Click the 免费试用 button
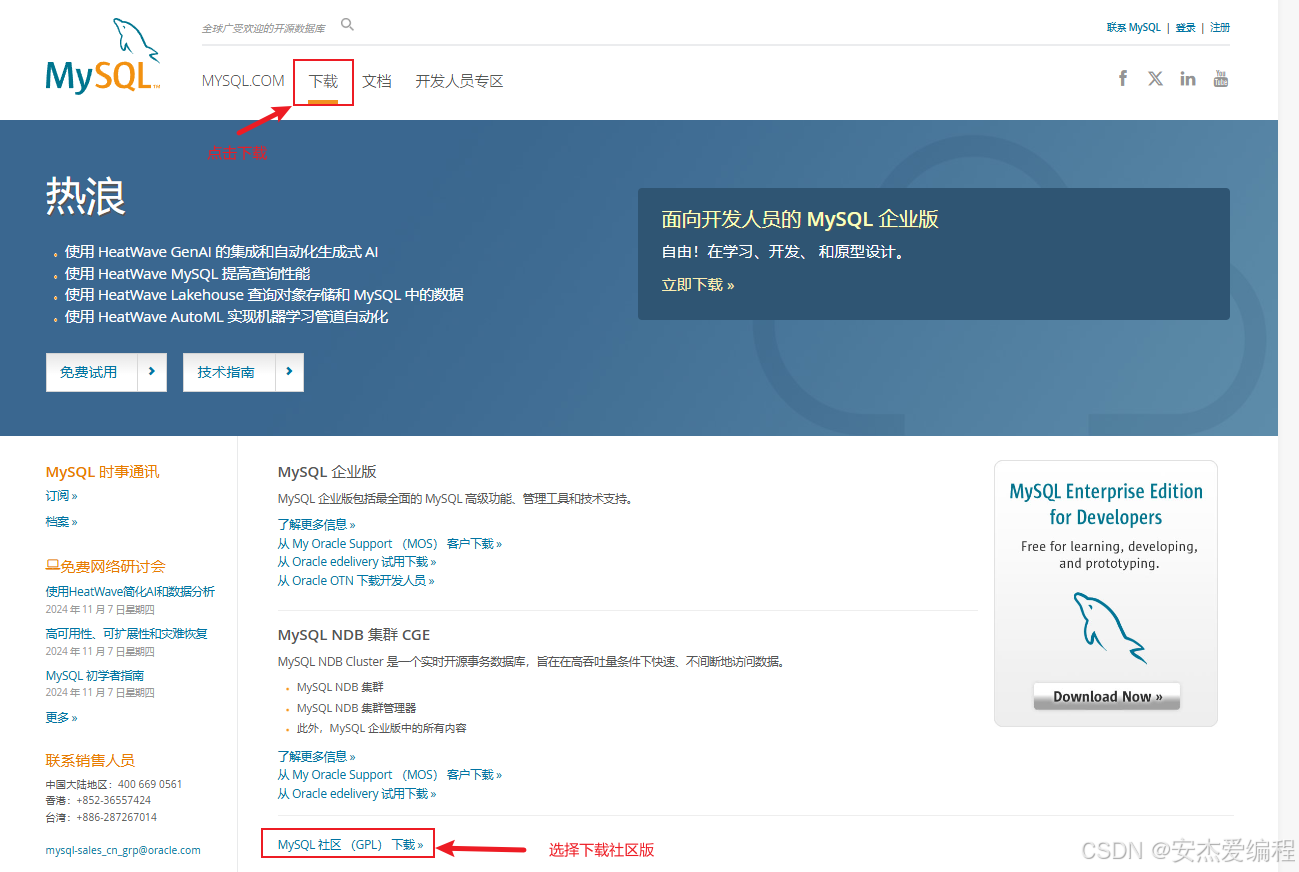Image resolution: width=1299 pixels, height=872 pixels. tap(106, 372)
